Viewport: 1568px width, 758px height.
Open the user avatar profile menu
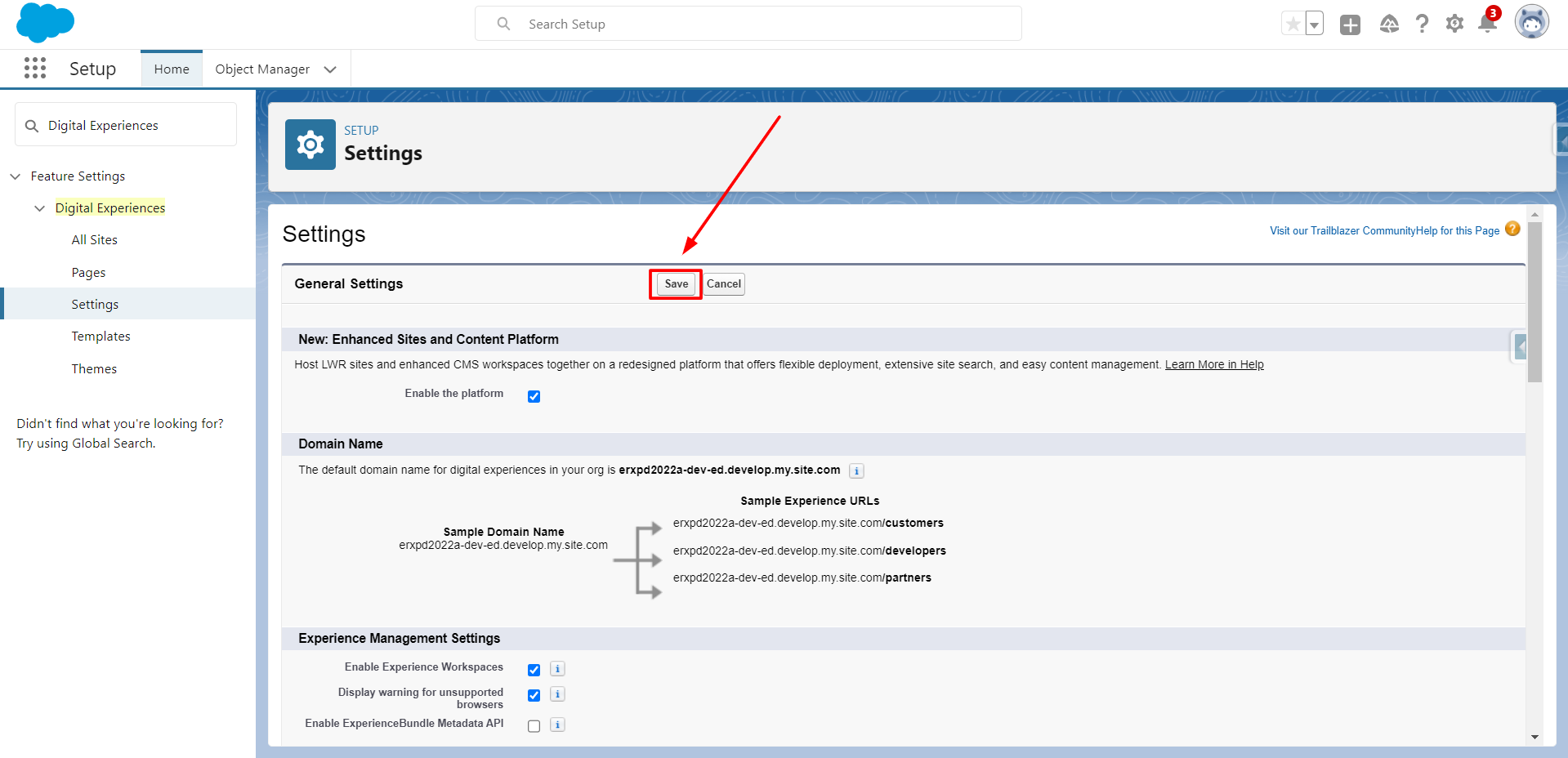click(1531, 23)
